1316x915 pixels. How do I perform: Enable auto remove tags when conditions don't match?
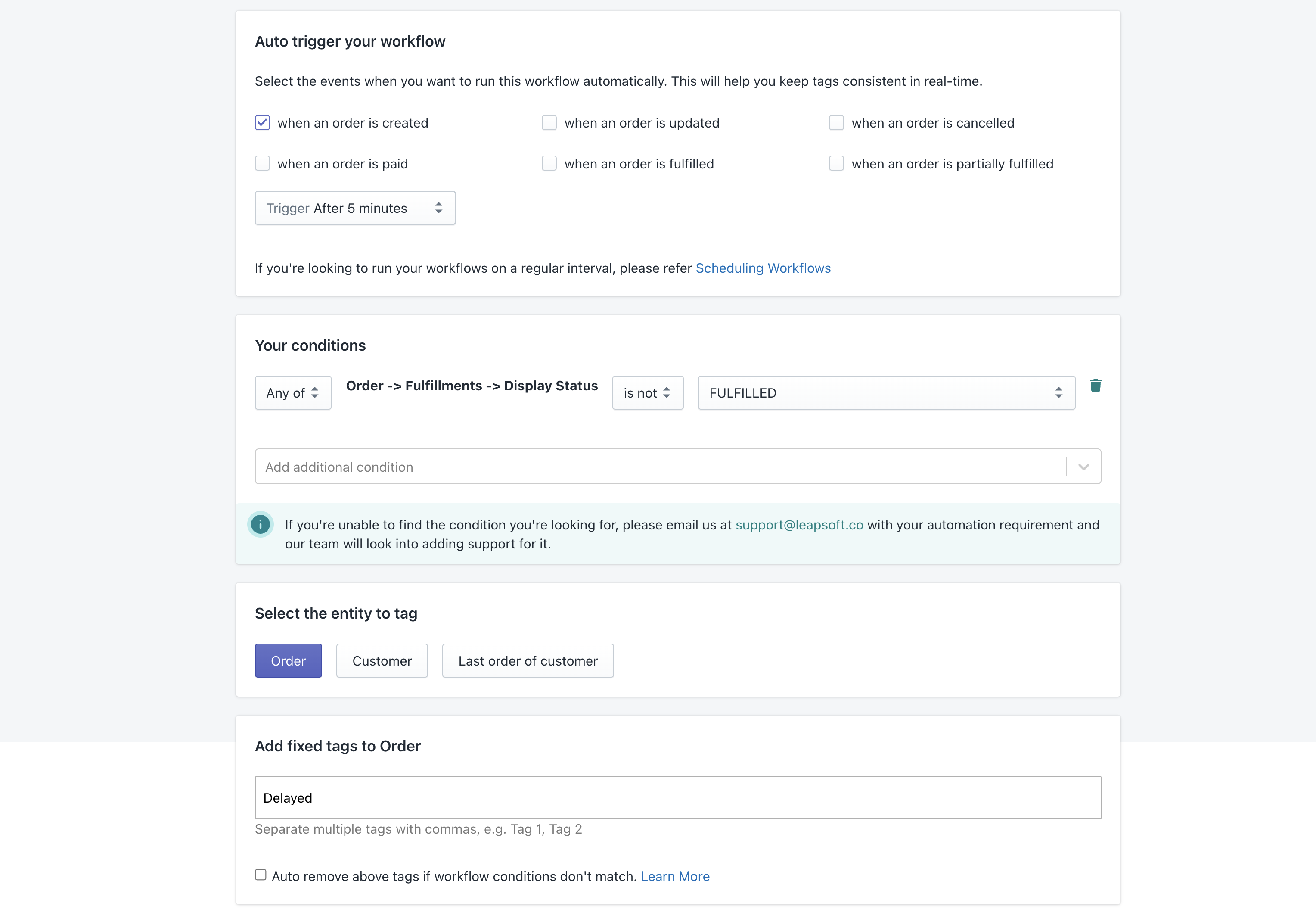[261, 874]
